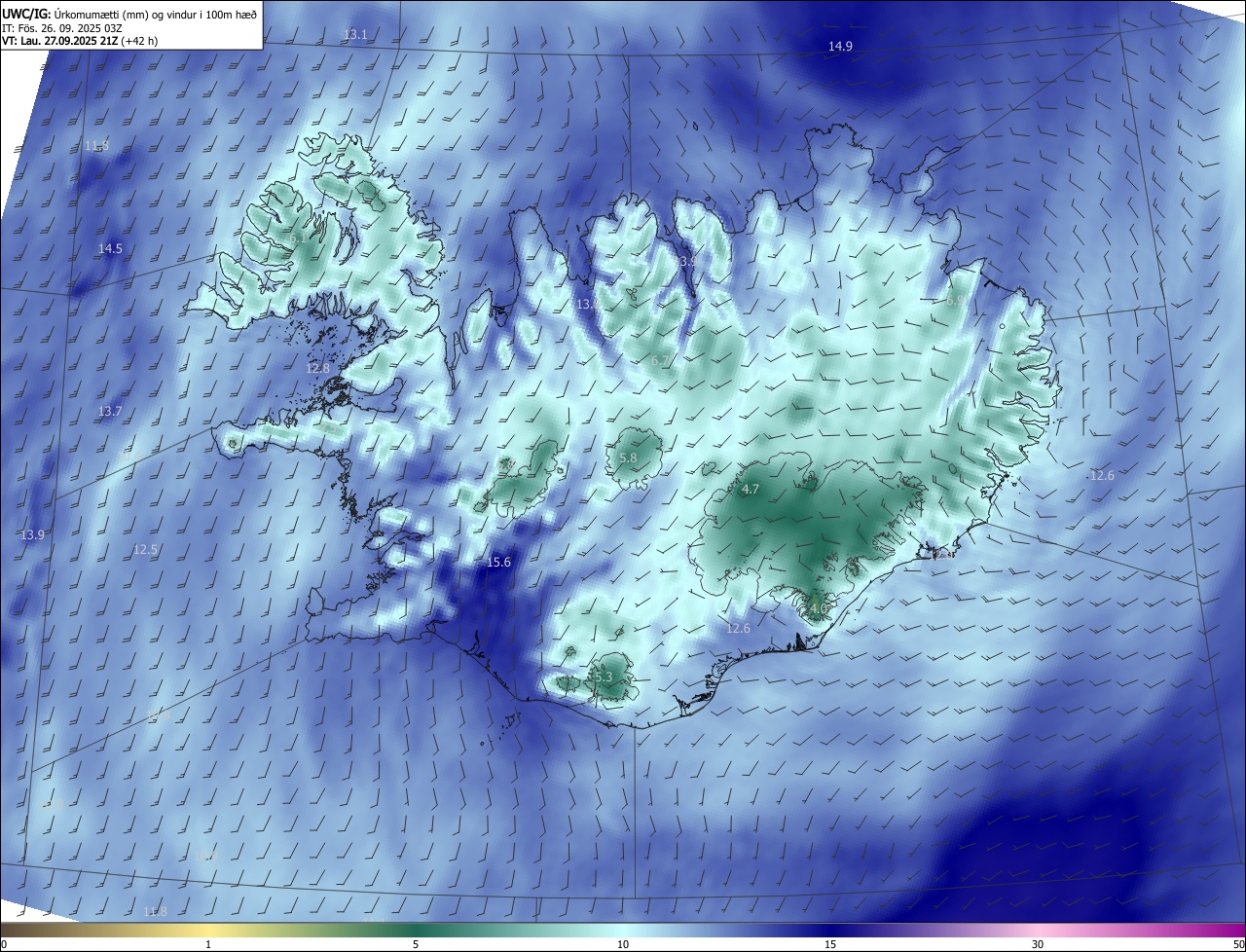Click the 1 tick on the colour scale
The image size is (1246, 952).
point(208,944)
